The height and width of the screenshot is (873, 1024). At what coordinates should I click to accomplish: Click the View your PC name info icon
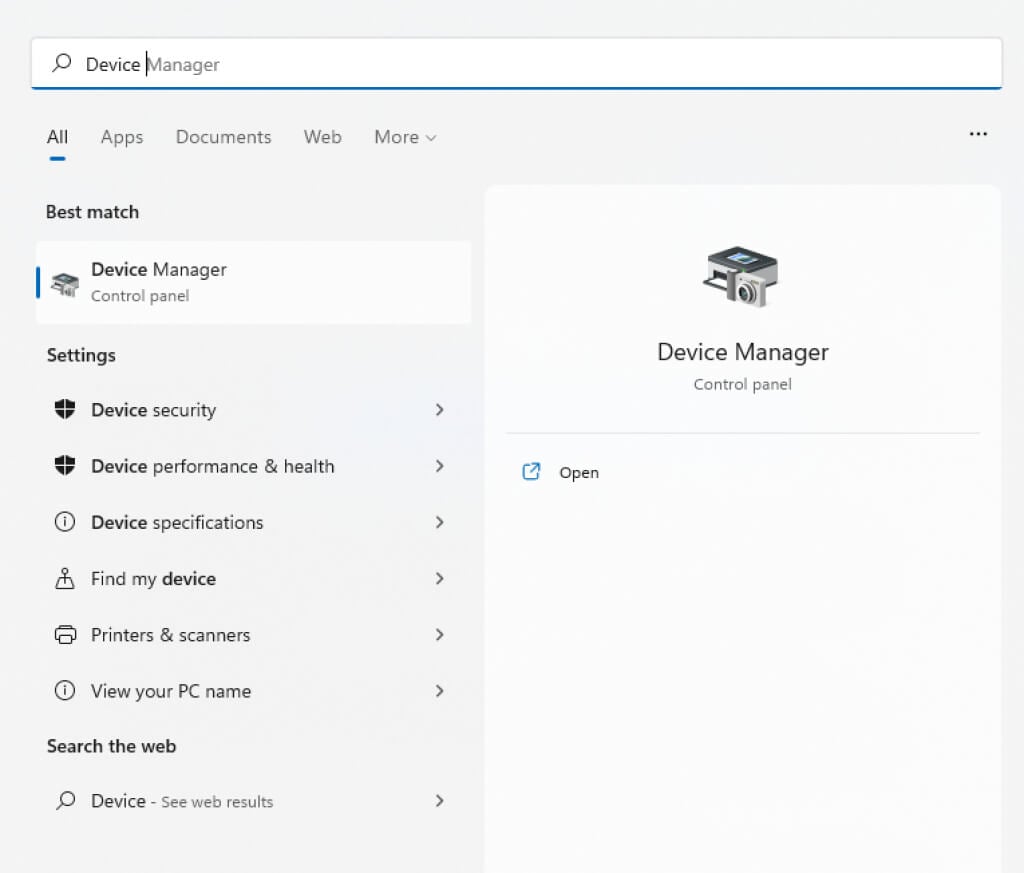point(65,691)
